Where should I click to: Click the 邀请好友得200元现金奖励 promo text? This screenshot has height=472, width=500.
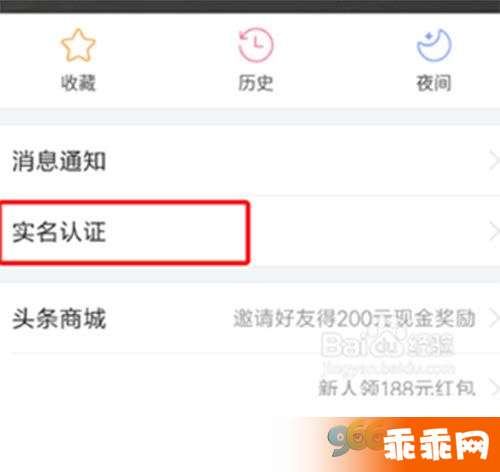(354, 318)
